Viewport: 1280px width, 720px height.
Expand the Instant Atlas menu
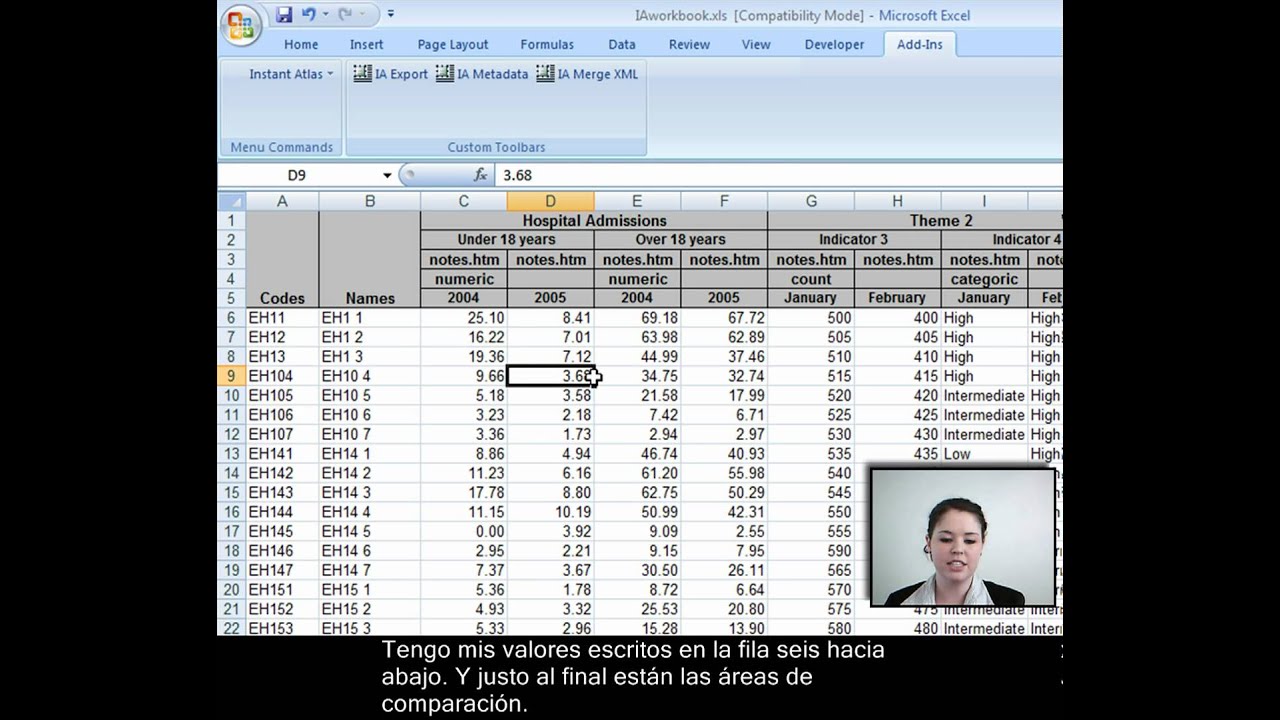pos(291,74)
